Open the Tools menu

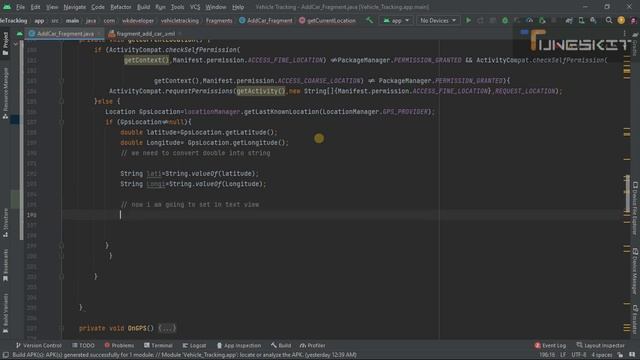(177, 7)
